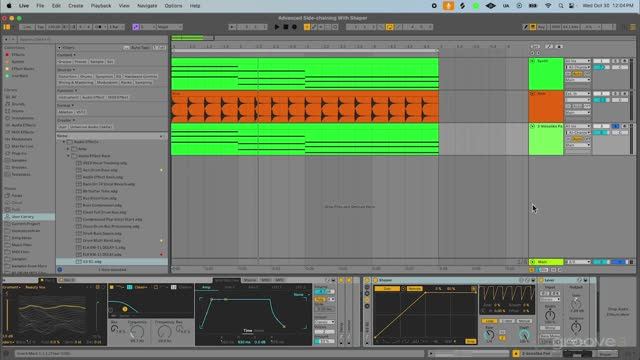
Task: Click the Distortion filter tag
Action: [x=67, y=76]
